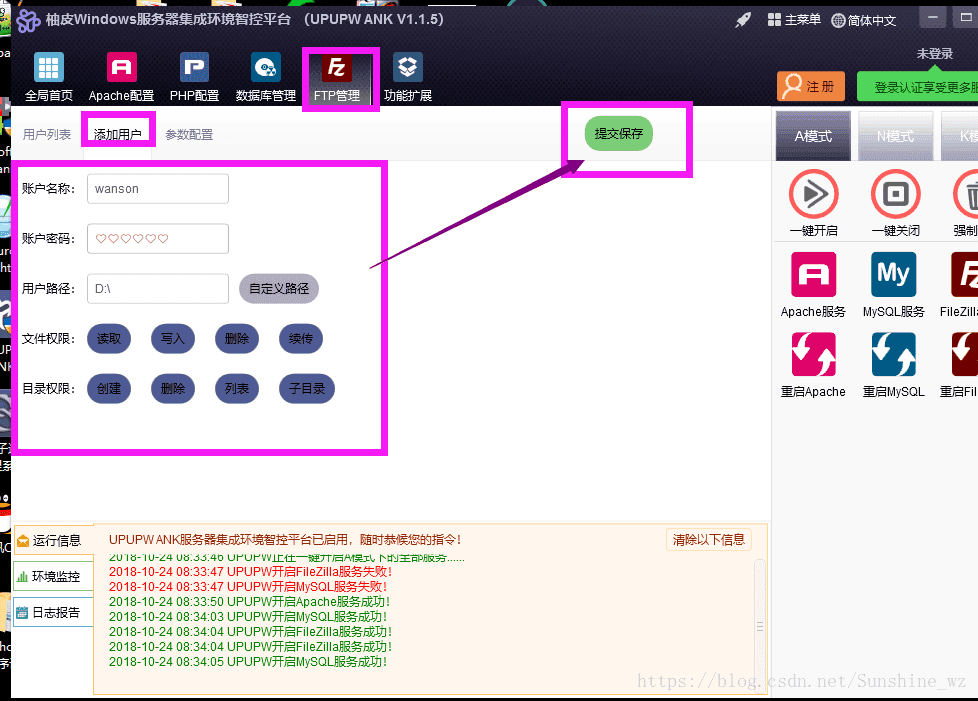Select log line 08:34:05 开启MySQL服务成功
This screenshot has width=978, height=701.
[248, 662]
